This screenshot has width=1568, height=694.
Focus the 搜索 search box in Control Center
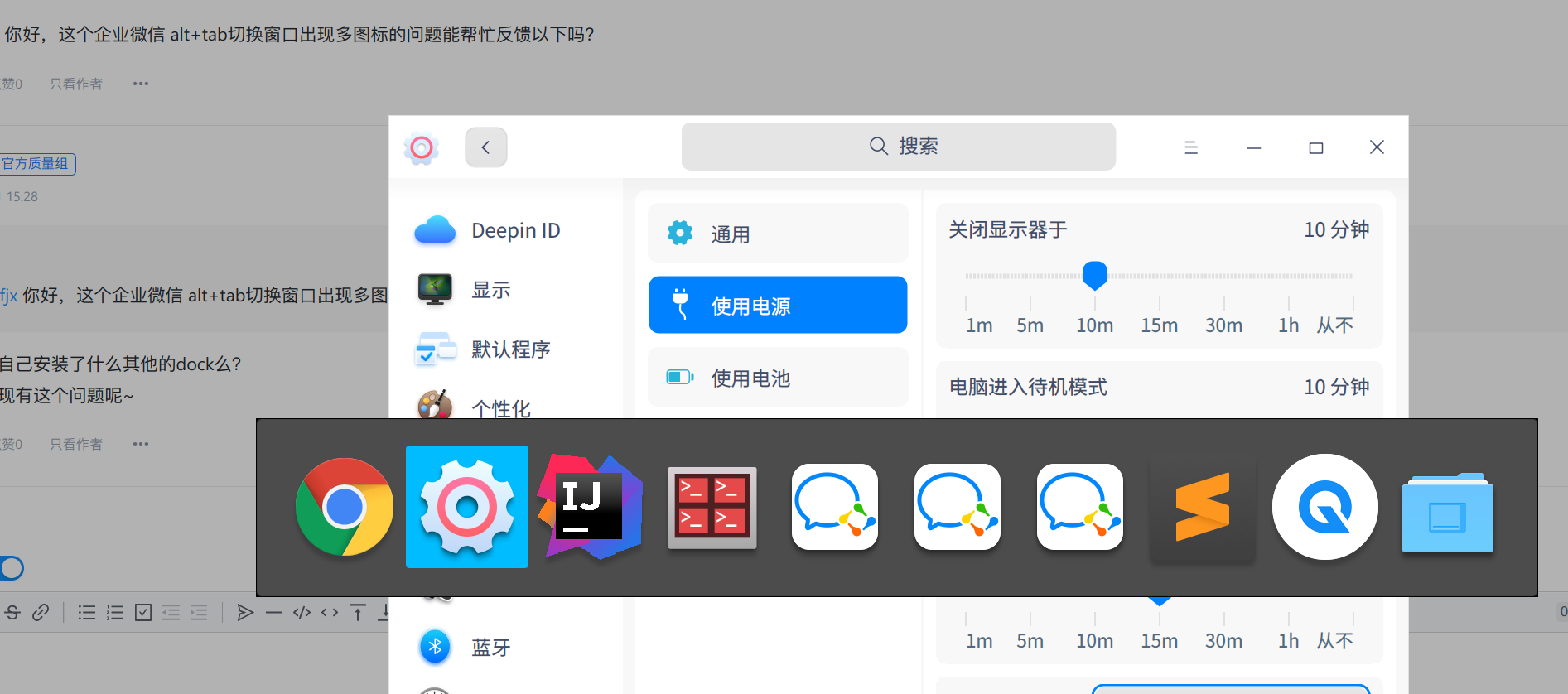[x=899, y=147]
